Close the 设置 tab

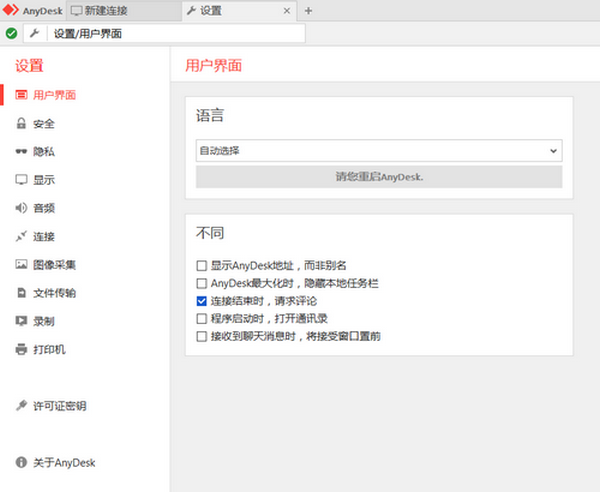pyautogui.click(x=287, y=10)
